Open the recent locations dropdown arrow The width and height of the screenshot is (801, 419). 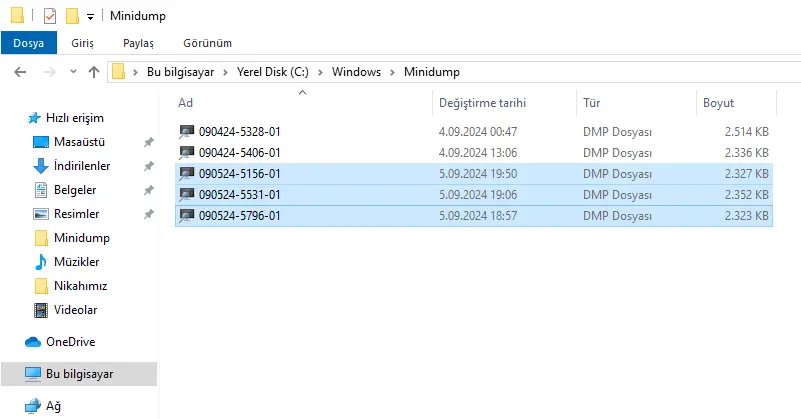coord(73,72)
